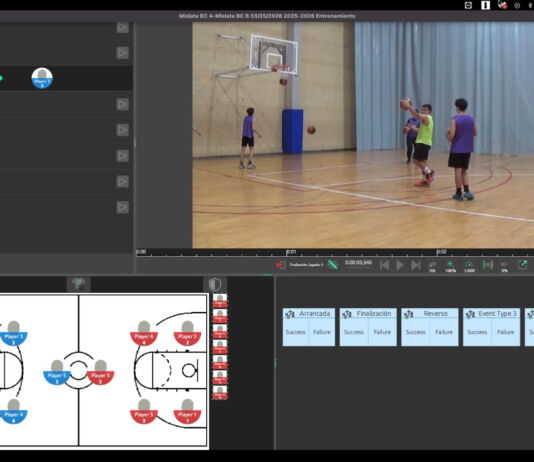
Task: Click the Event Type 3 button header
Action: [x=491, y=314]
